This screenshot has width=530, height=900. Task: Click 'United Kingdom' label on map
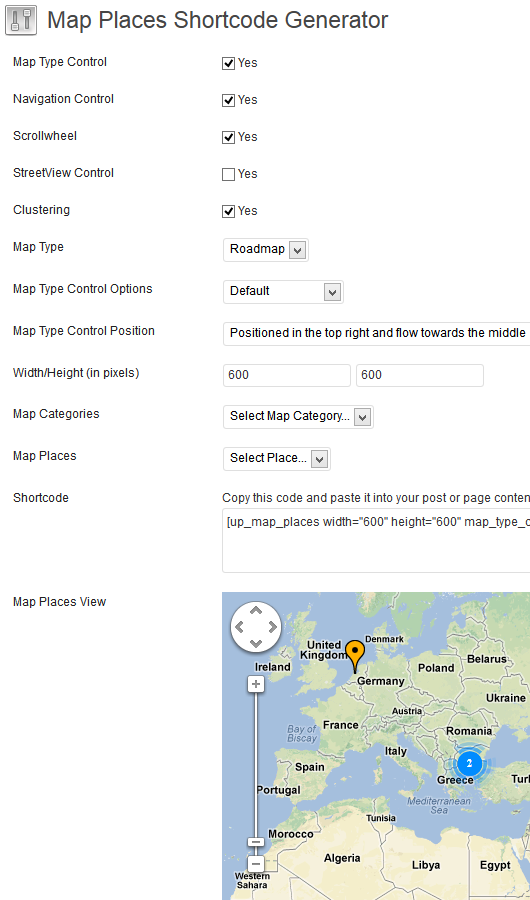[x=322, y=650]
